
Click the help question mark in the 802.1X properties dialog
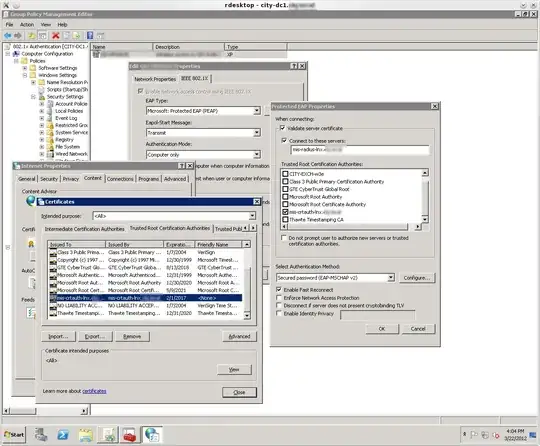294,66
